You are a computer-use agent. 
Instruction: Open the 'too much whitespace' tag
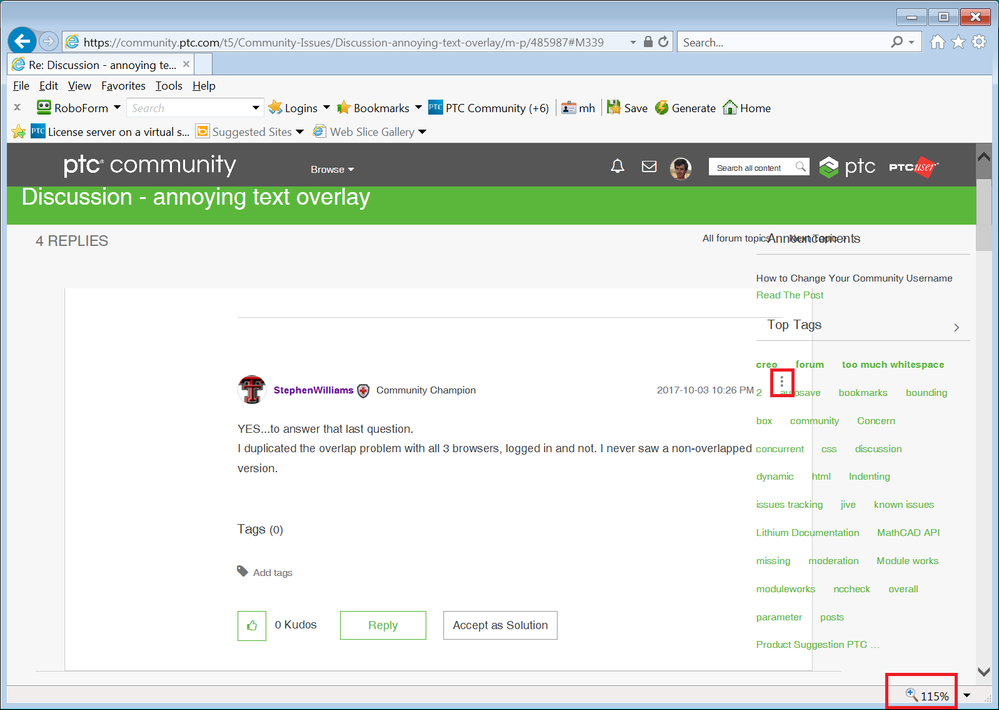click(893, 365)
